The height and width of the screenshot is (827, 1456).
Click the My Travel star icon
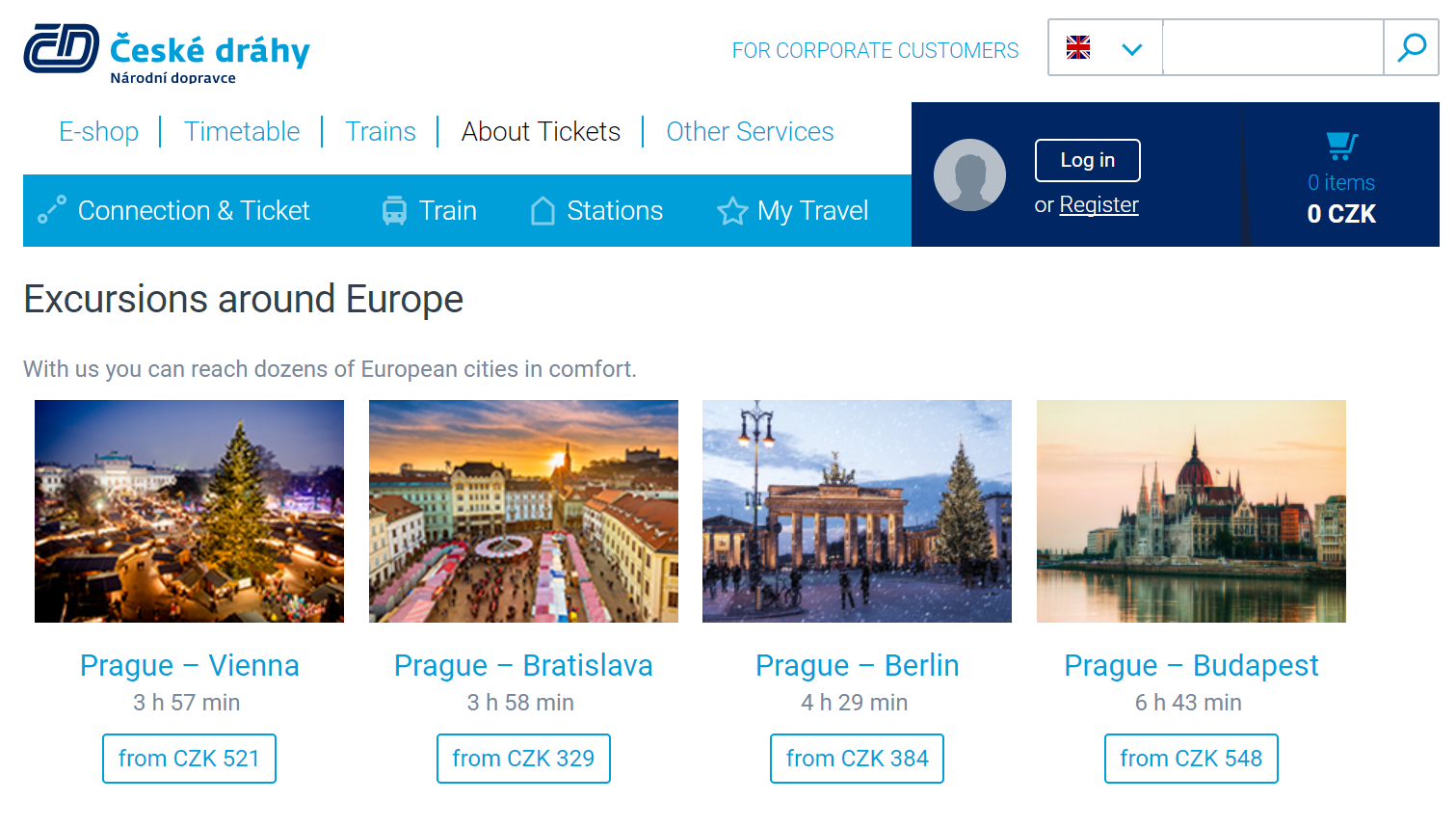click(x=732, y=210)
